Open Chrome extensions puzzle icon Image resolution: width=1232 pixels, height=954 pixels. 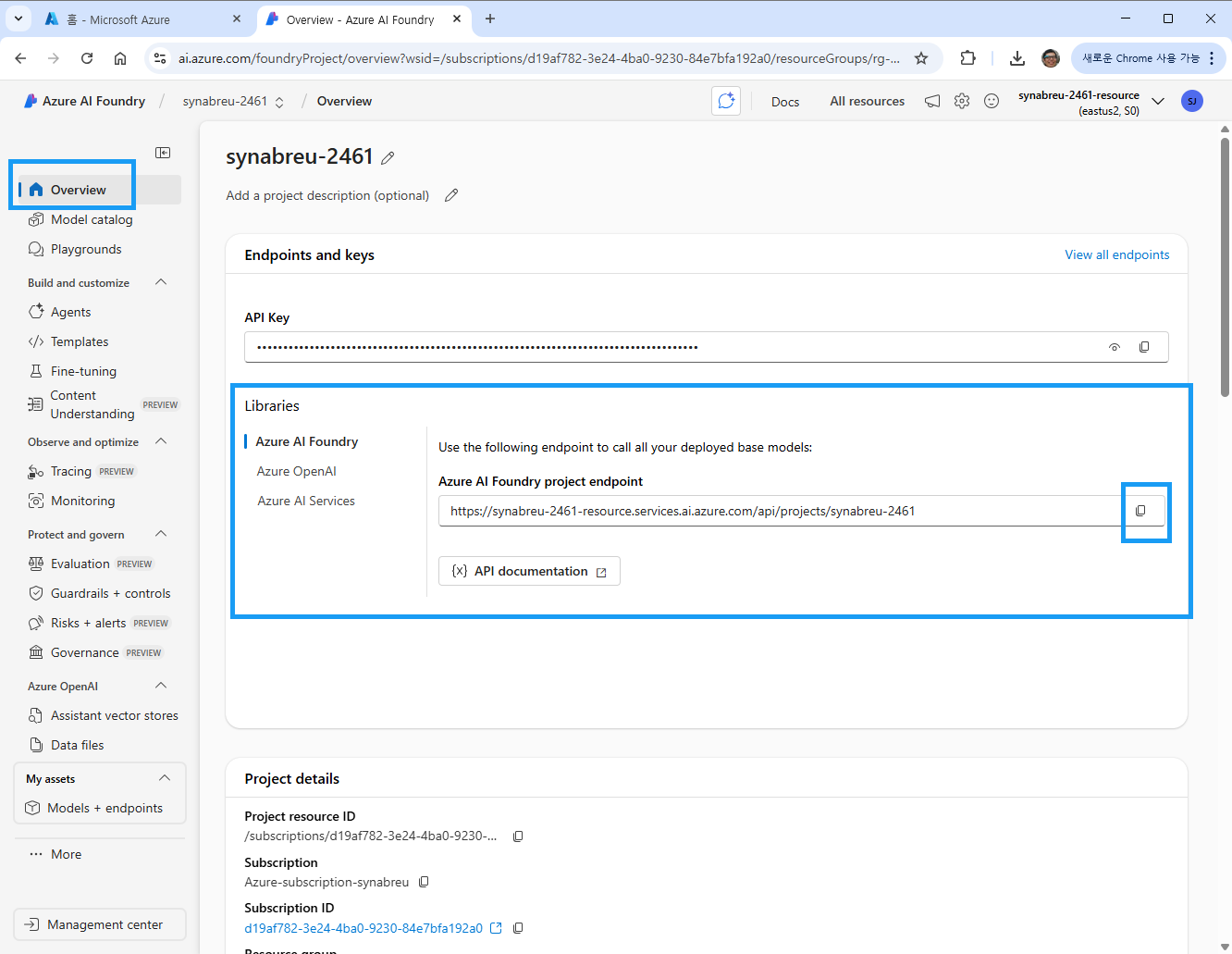point(968,58)
